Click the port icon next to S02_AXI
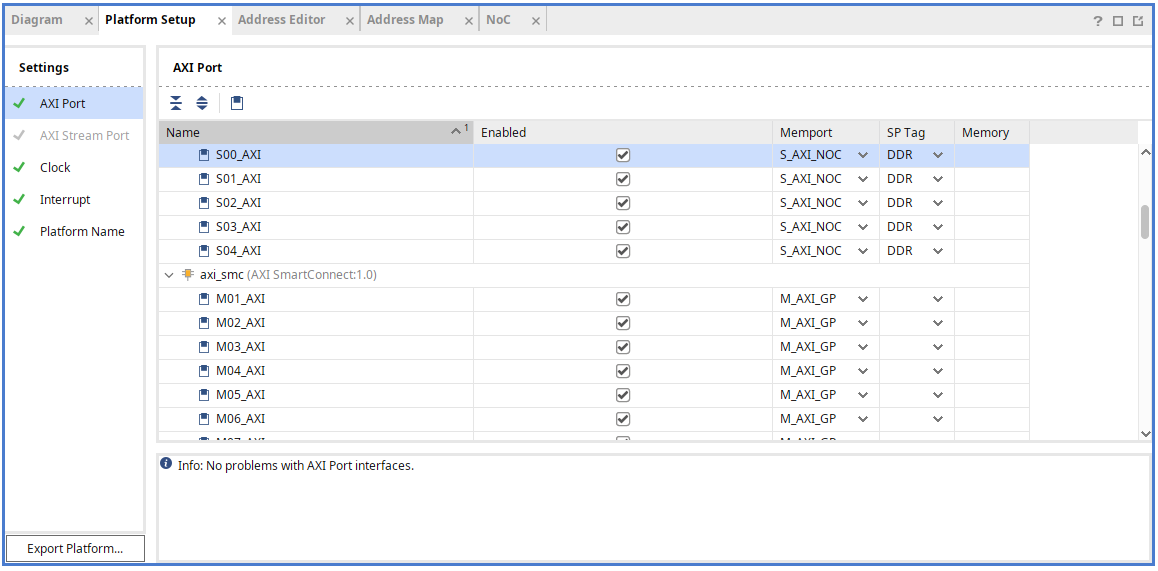Screen dimensions: 1158x571 coord(204,203)
